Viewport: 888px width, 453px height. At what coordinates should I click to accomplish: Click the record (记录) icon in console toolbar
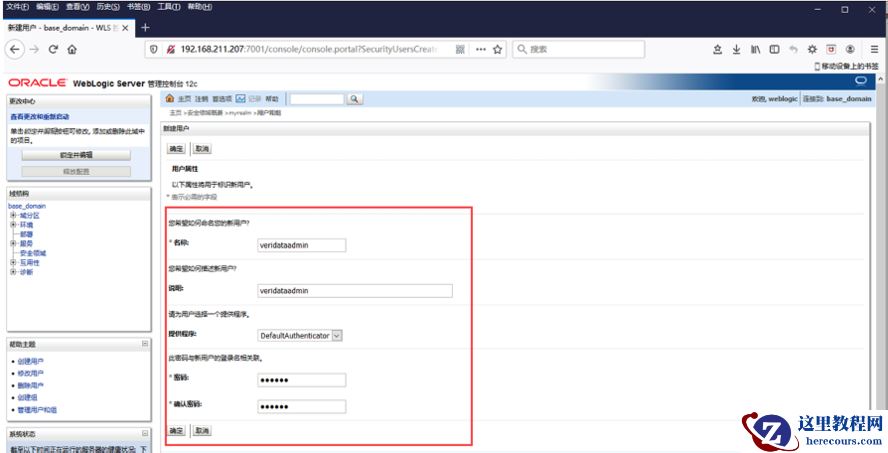(241, 99)
